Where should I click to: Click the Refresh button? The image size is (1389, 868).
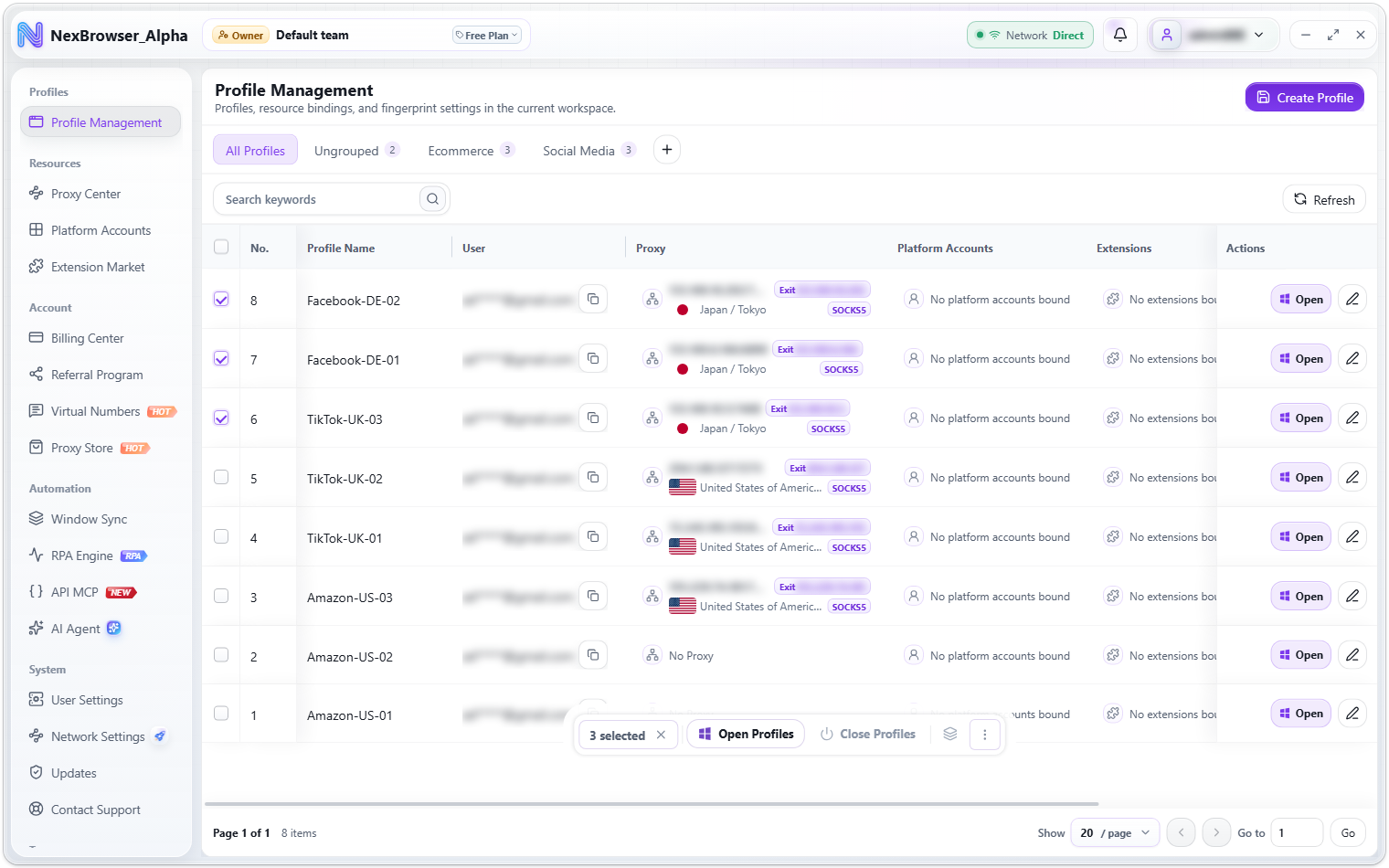1324,199
